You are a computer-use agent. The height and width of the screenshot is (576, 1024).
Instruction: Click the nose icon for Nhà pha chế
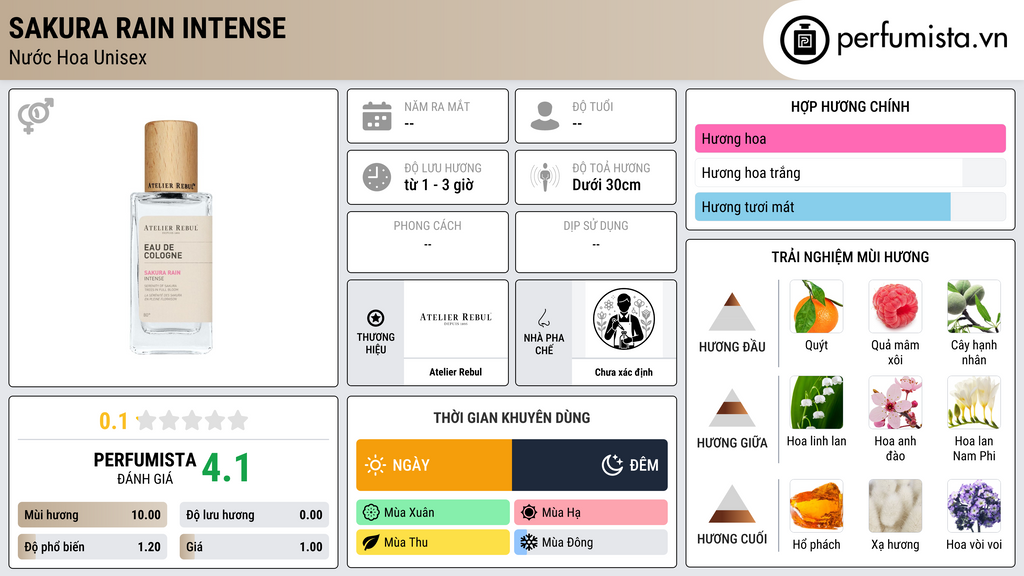point(543,318)
